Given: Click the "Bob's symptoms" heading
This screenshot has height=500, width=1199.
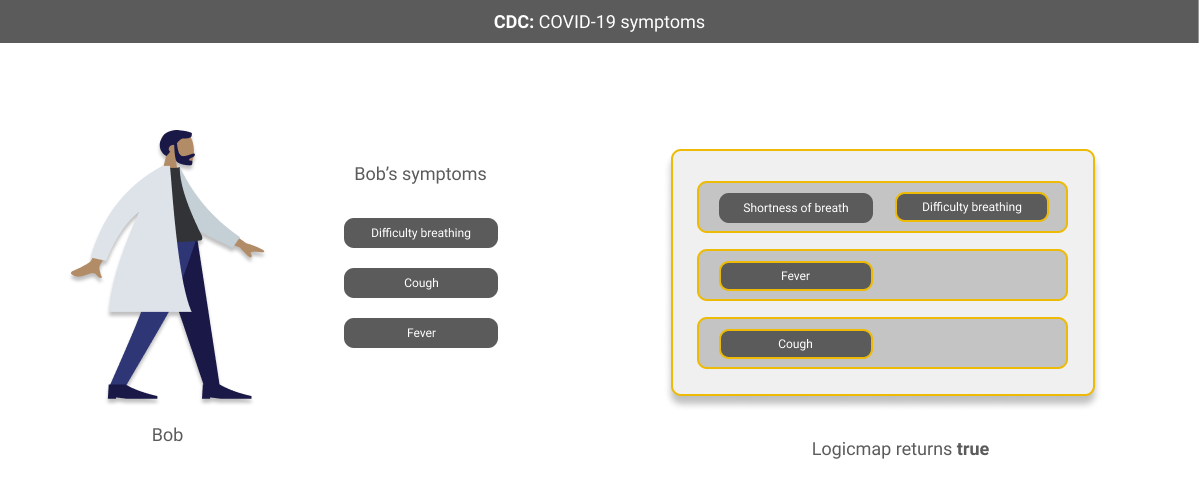Looking at the screenshot, I should (420, 174).
